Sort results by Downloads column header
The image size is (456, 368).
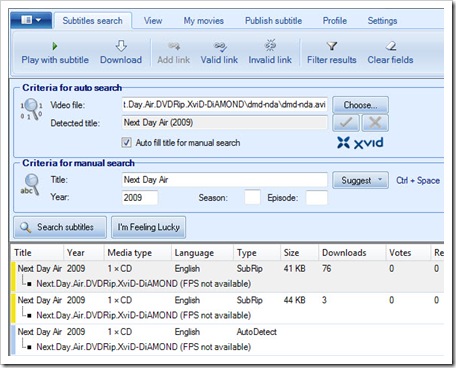pyautogui.click(x=352, y=253)
